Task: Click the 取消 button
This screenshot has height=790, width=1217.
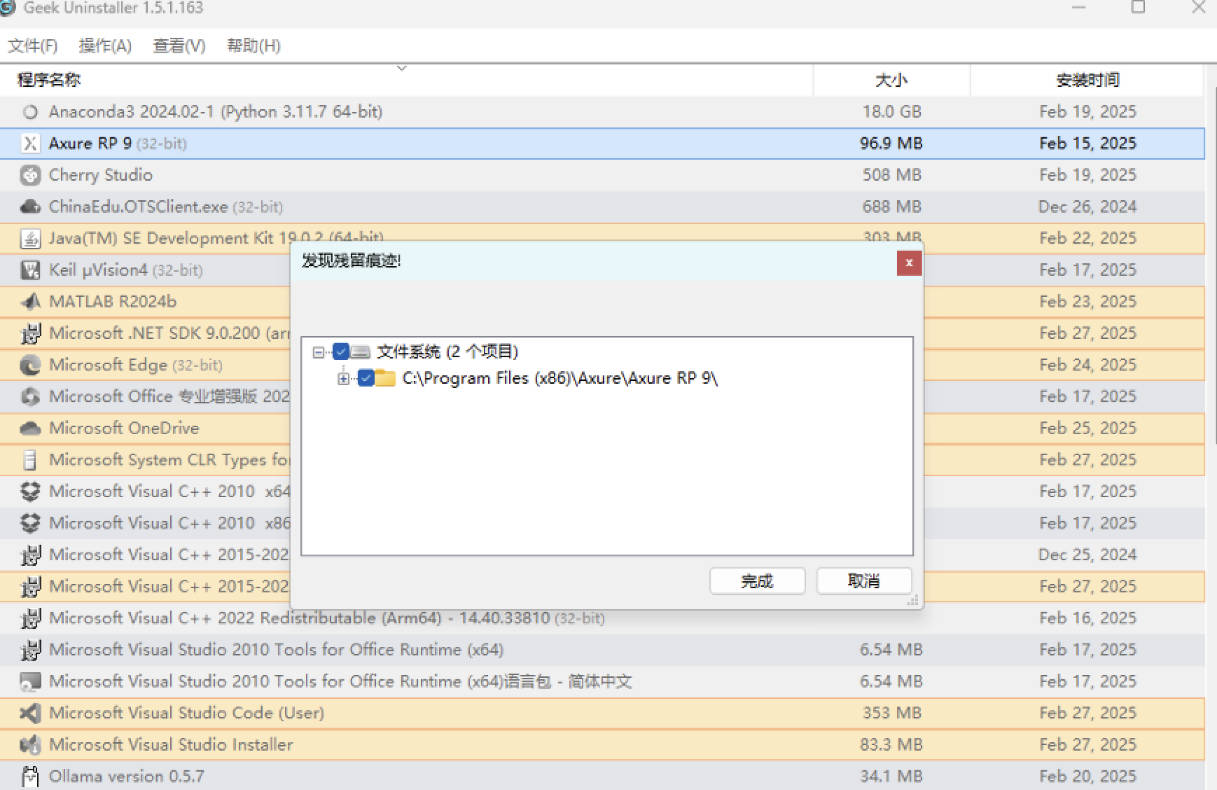Action: coord(864,581)
